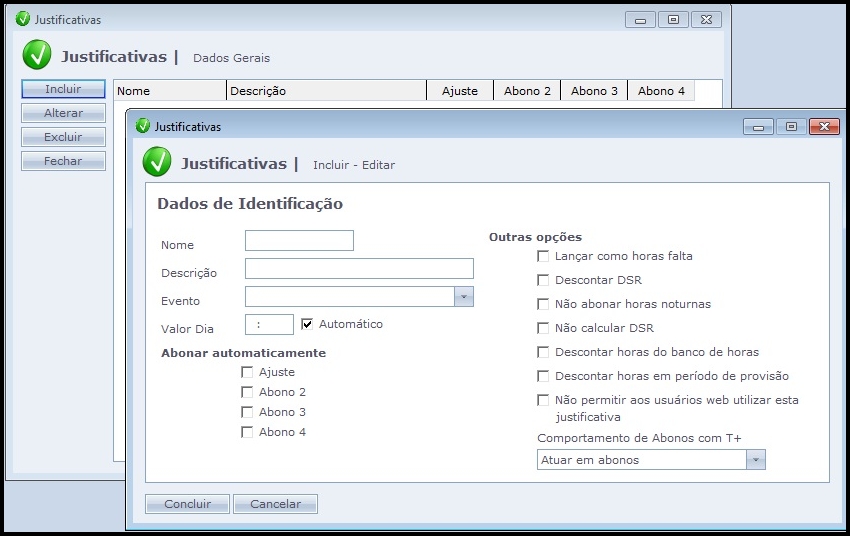The width and height of the screenshot is (850, 536).
Task: Click the Nome column header
Action: point(170,91)
